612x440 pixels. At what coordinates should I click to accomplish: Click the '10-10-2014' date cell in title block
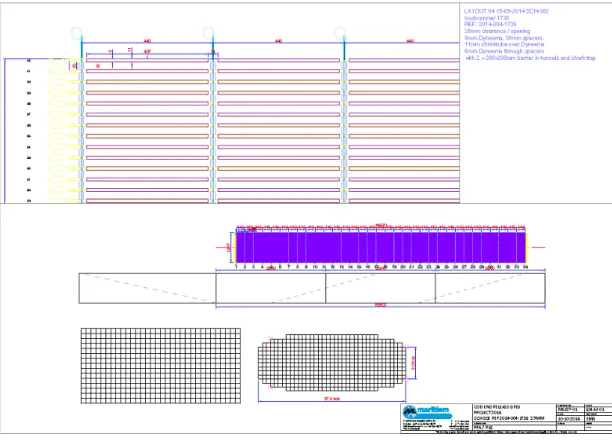coord(569,419)
